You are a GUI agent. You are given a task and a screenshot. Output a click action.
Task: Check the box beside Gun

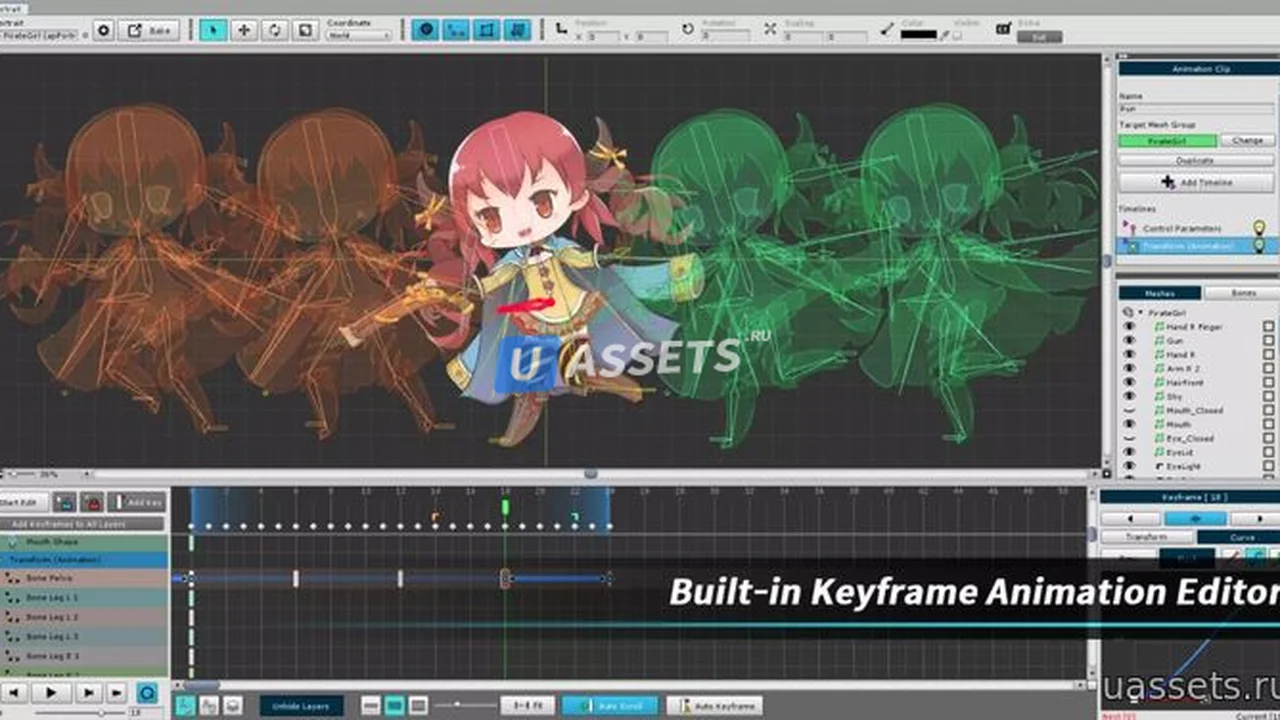[1269, 341]
